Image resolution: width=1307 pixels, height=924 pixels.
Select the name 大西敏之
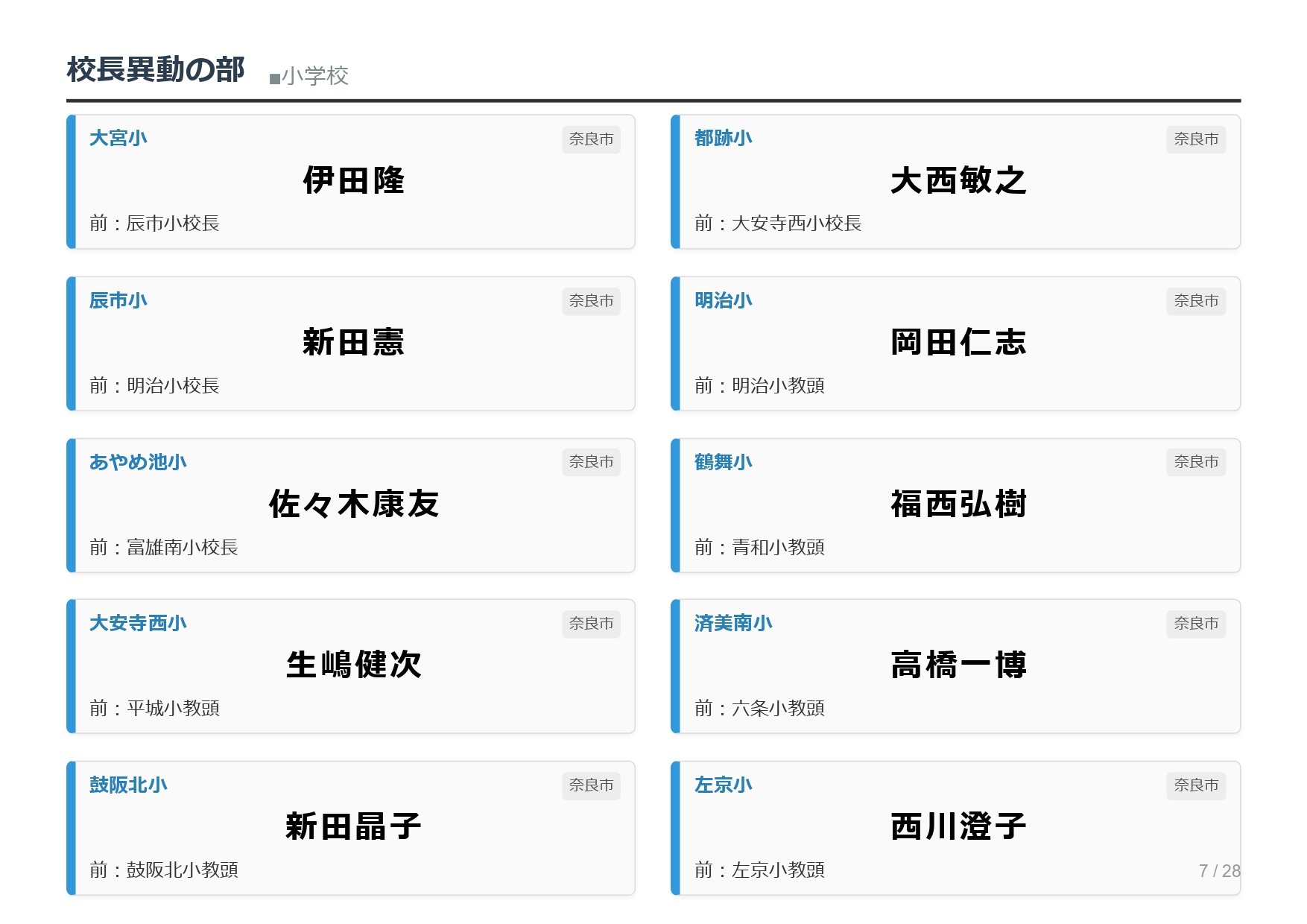[x=958, y=181]
